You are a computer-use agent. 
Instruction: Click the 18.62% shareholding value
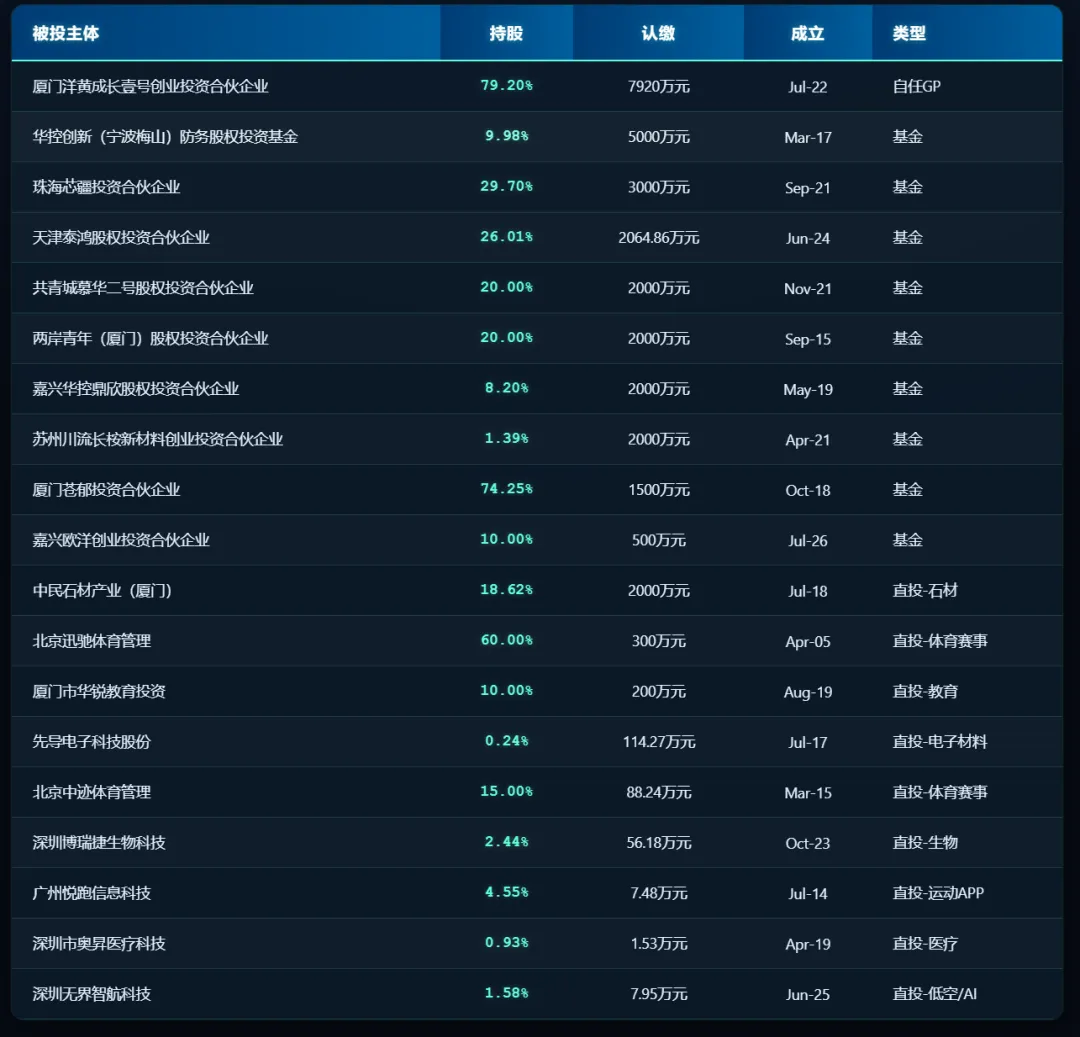coord(507,589)
